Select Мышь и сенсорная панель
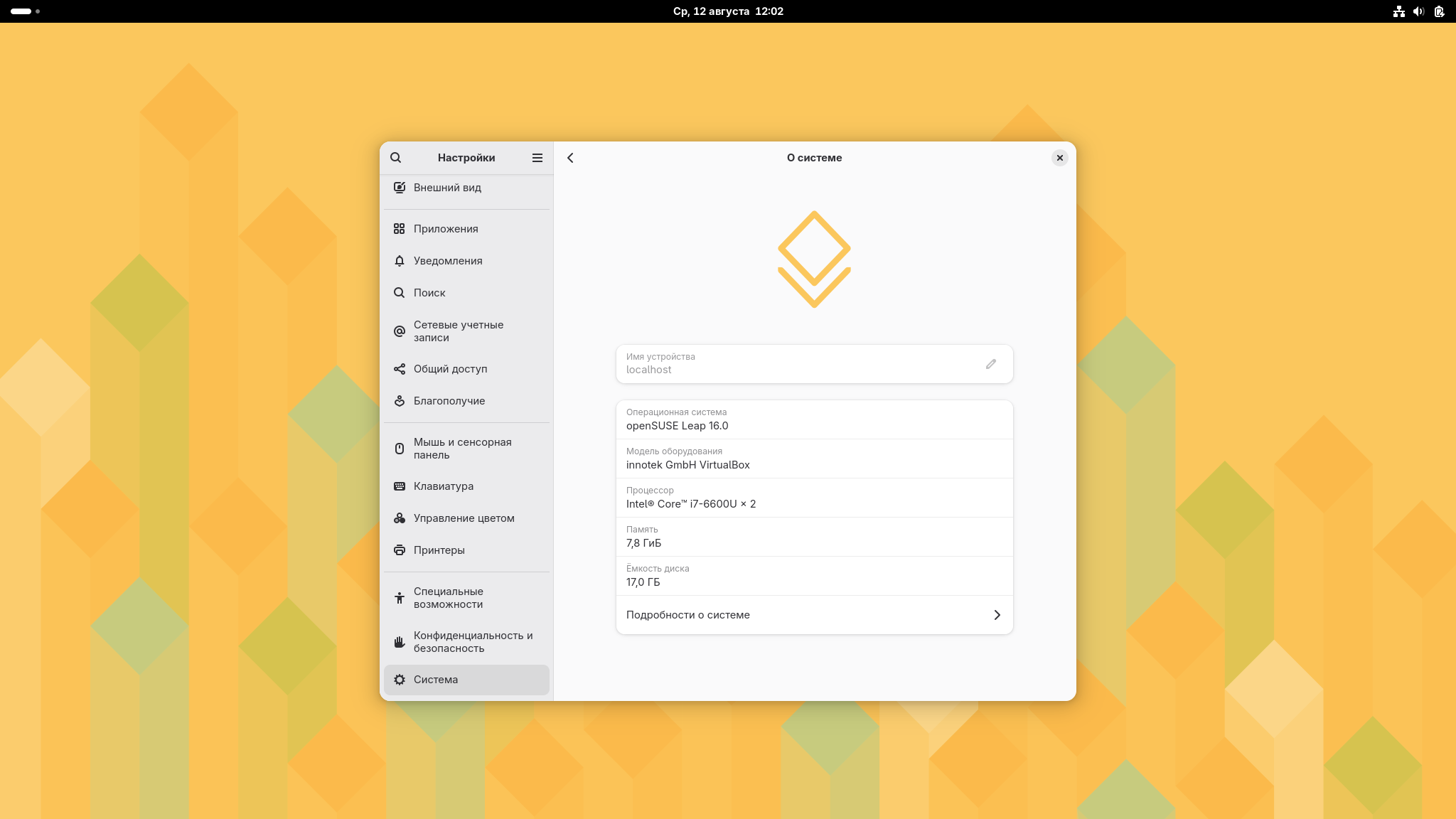 point(466,449)
